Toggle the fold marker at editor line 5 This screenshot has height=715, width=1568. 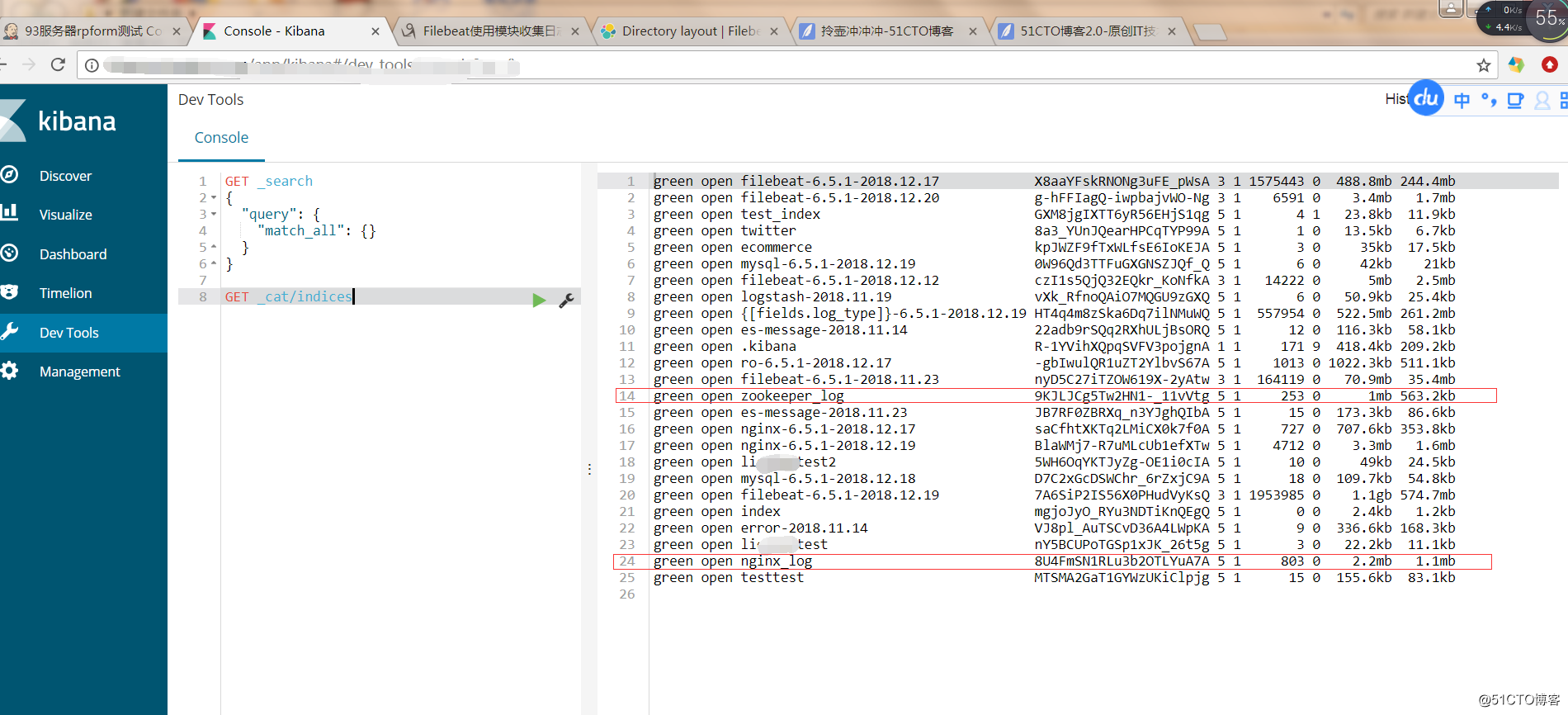tap(214, 248)
